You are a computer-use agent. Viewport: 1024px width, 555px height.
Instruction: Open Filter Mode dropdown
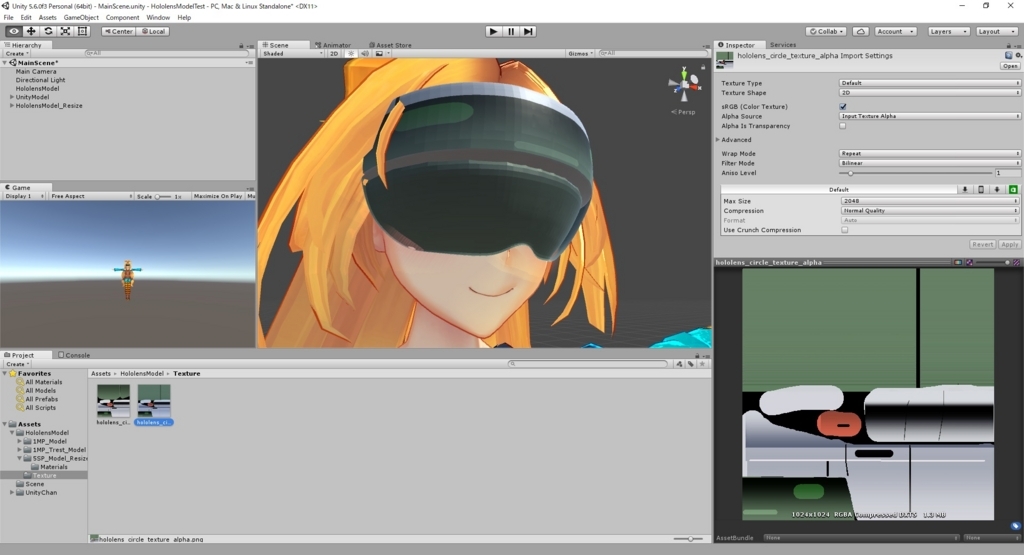click(929, 163)
